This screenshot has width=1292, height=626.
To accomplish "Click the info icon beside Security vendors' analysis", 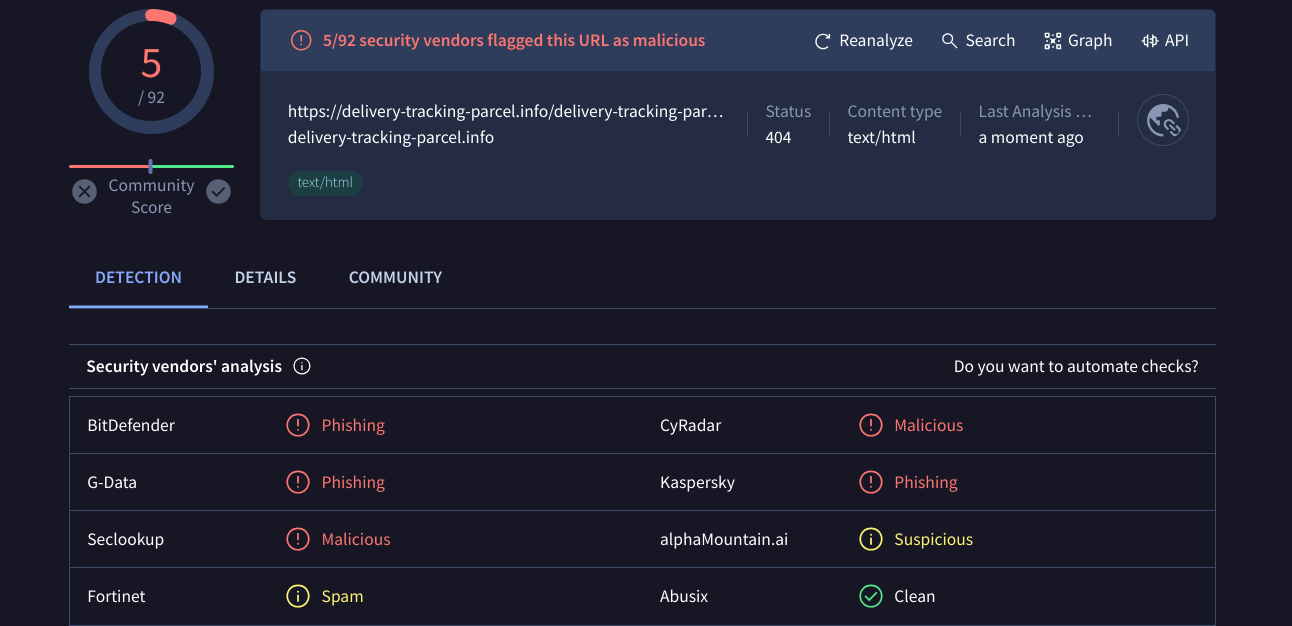I will tap(302, 366).
